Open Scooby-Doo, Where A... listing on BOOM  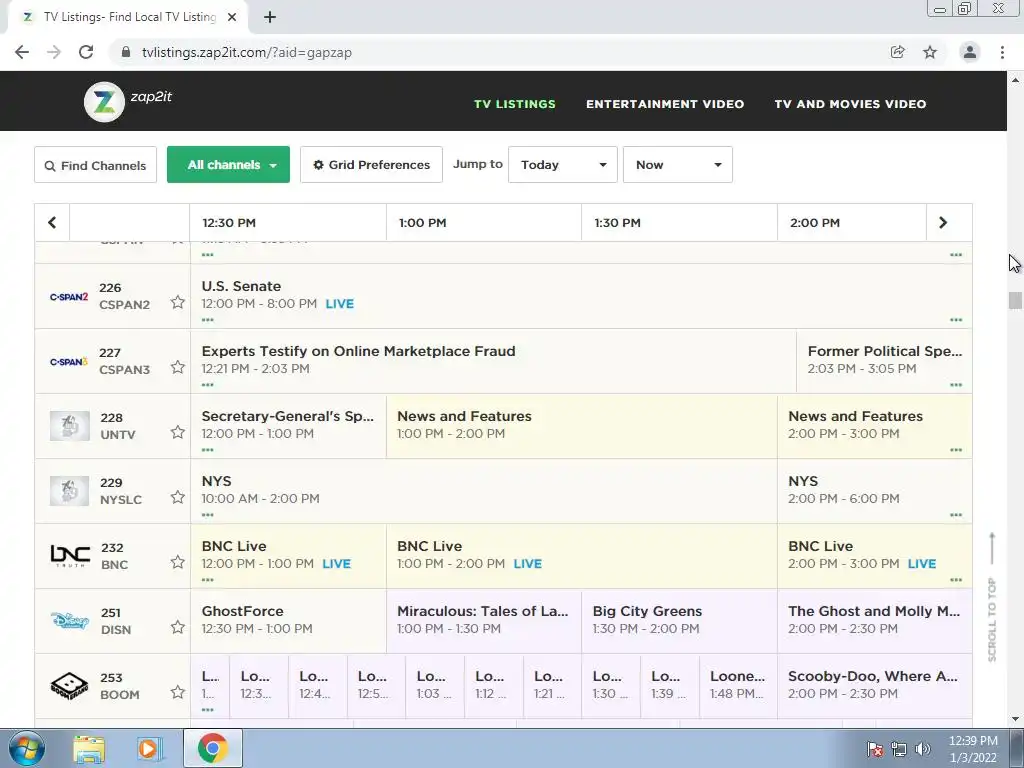[x=874, y=685]
